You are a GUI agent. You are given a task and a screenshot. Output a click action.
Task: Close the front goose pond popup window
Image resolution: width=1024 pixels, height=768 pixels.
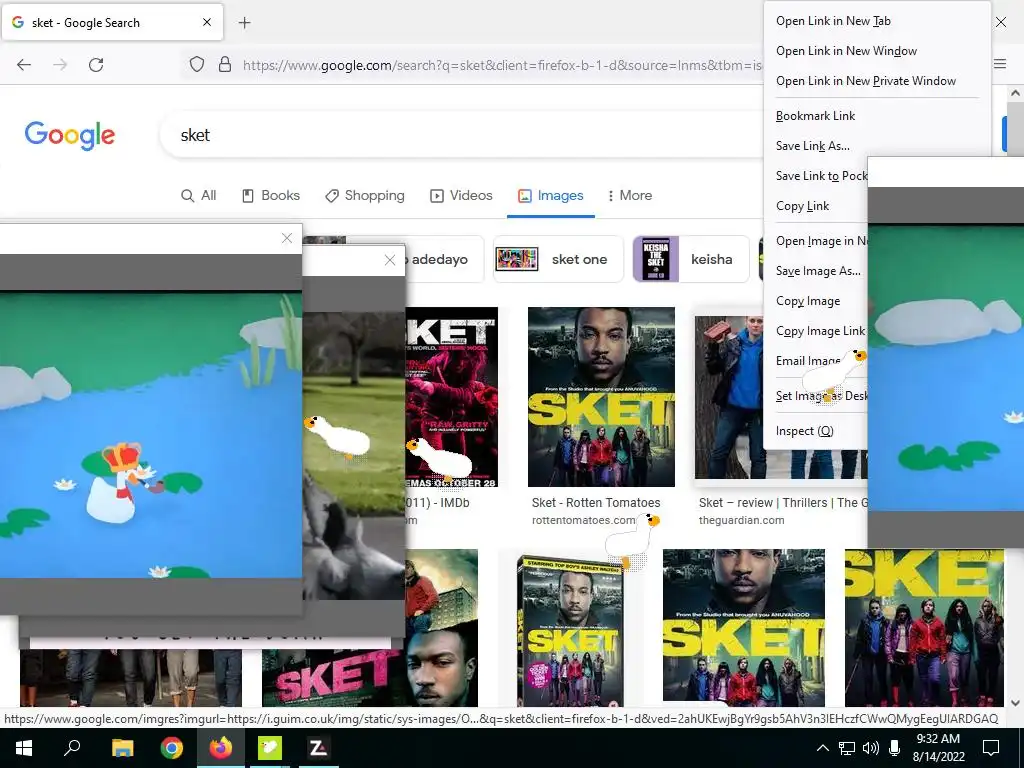[287, 238]
